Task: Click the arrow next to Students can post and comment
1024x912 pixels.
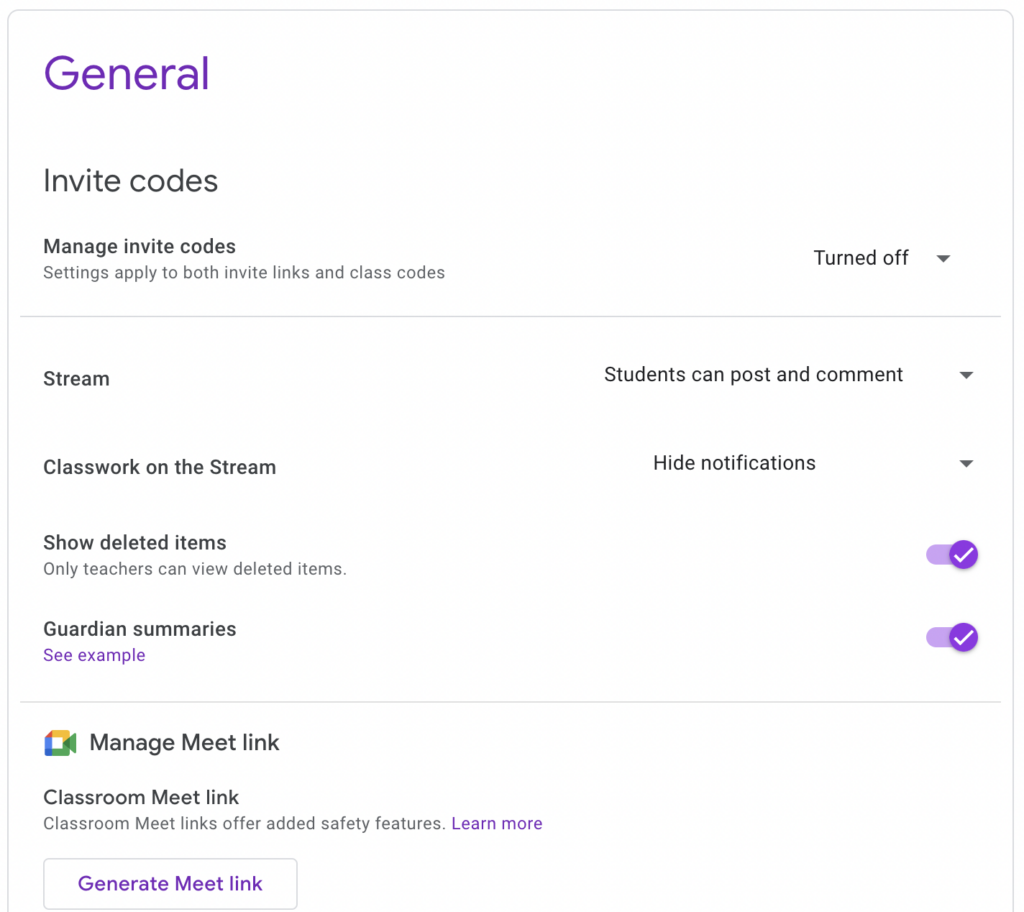Action: [x=967, y=375]
